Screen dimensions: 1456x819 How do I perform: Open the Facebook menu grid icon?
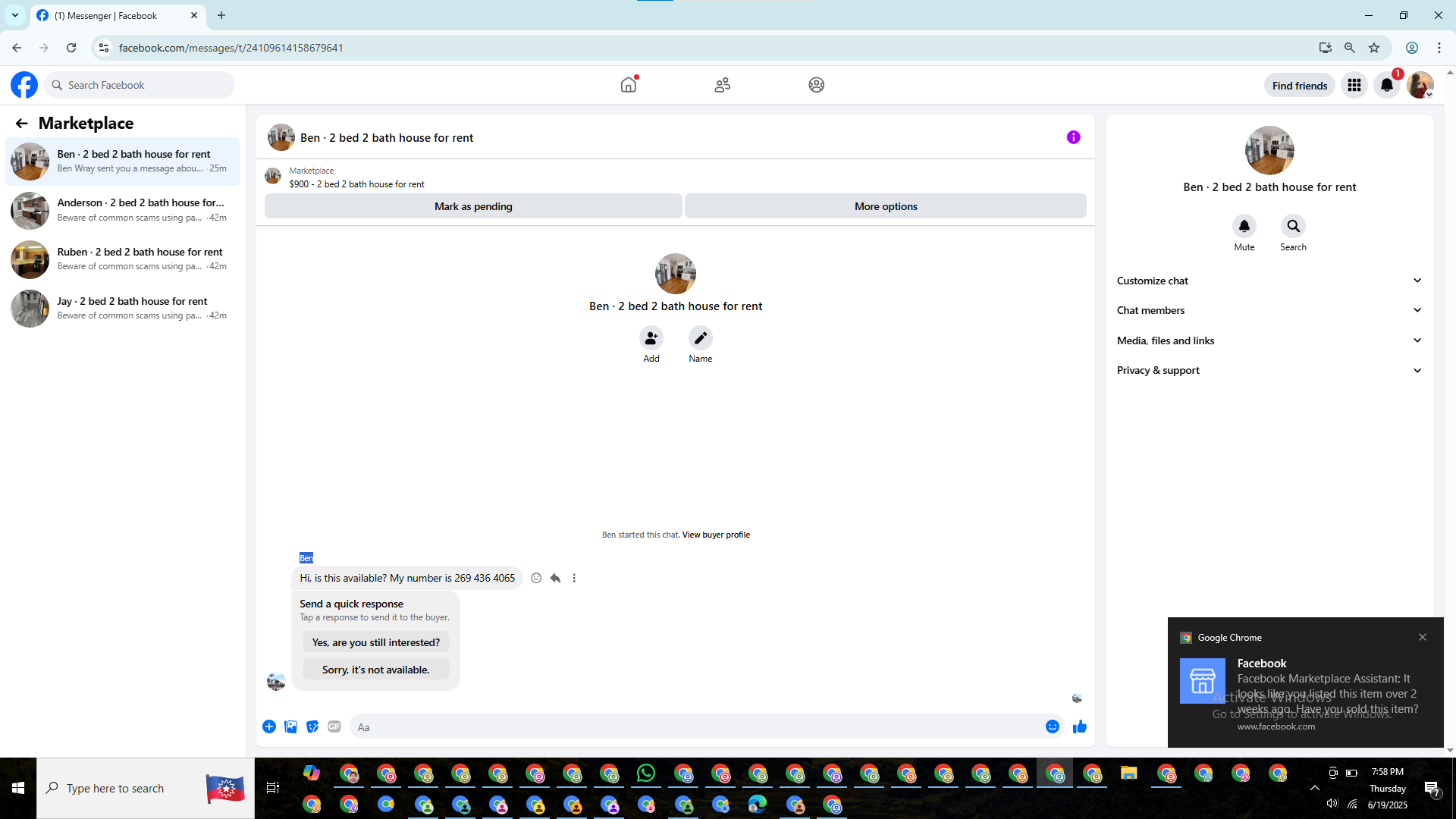1354,85
